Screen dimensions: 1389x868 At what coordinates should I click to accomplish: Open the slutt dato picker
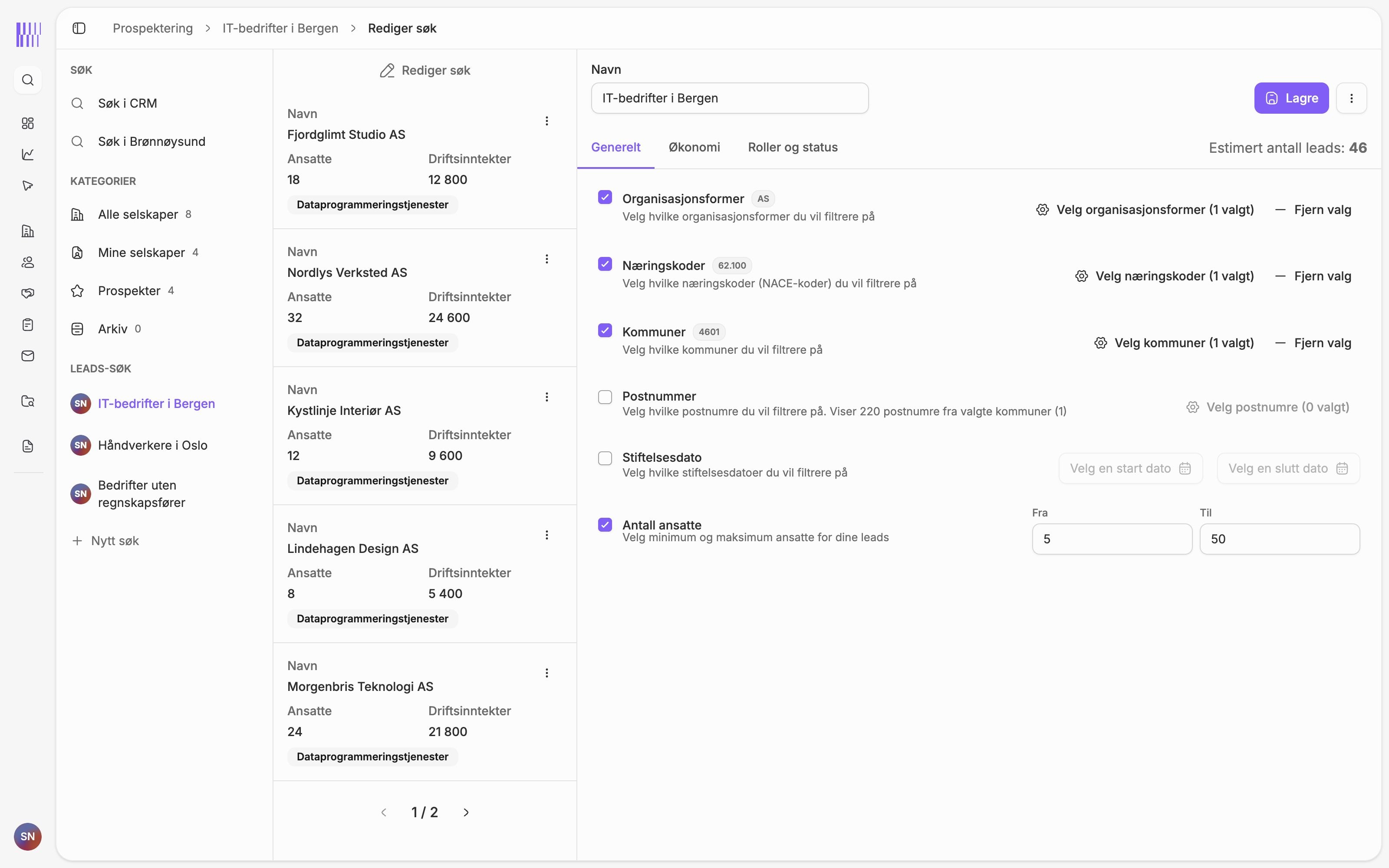click(1288, 468)
